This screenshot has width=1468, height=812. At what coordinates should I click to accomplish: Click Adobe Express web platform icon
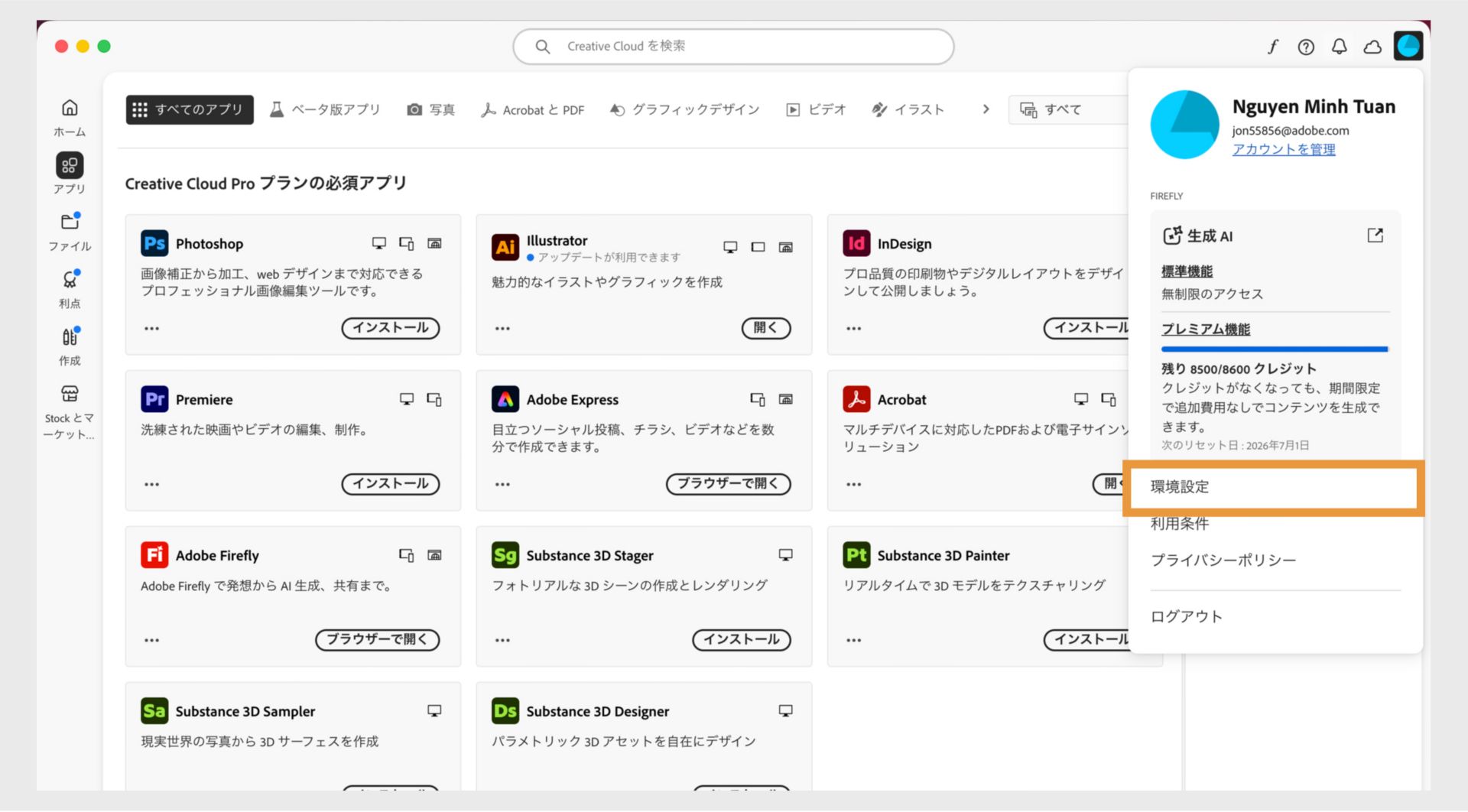click(785, 399)
